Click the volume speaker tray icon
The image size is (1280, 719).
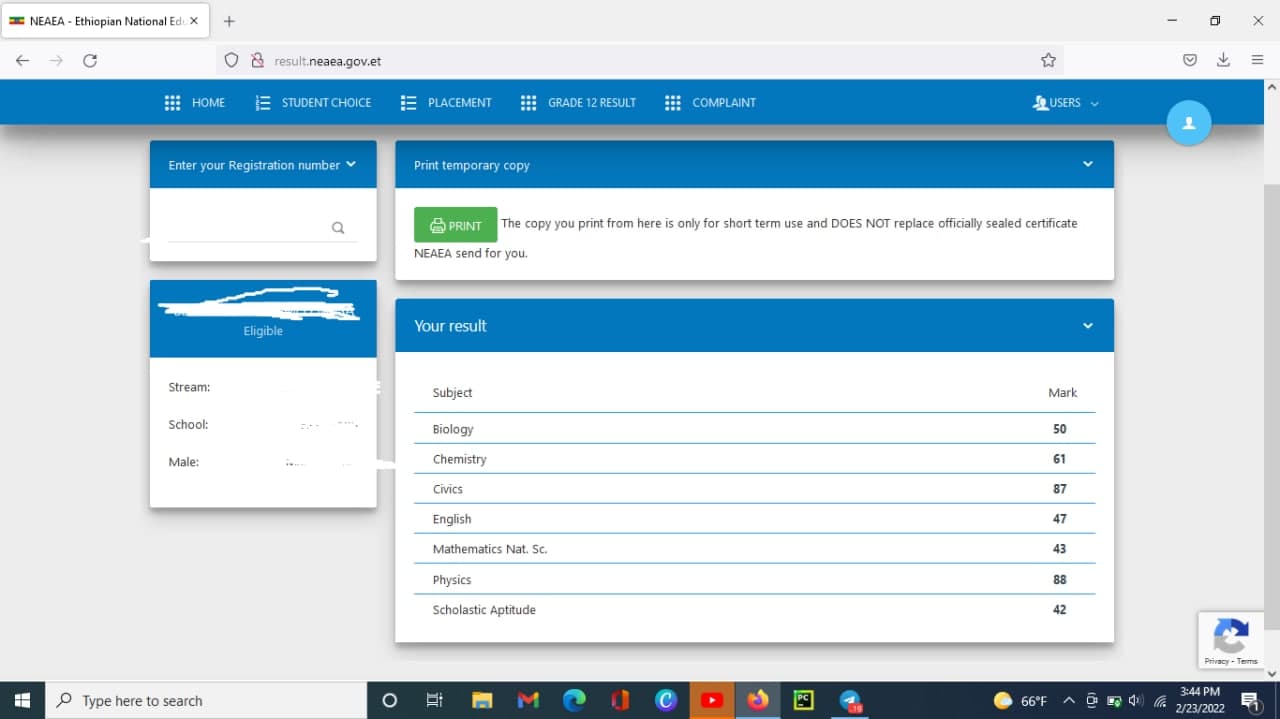[x=1136, y=701]
